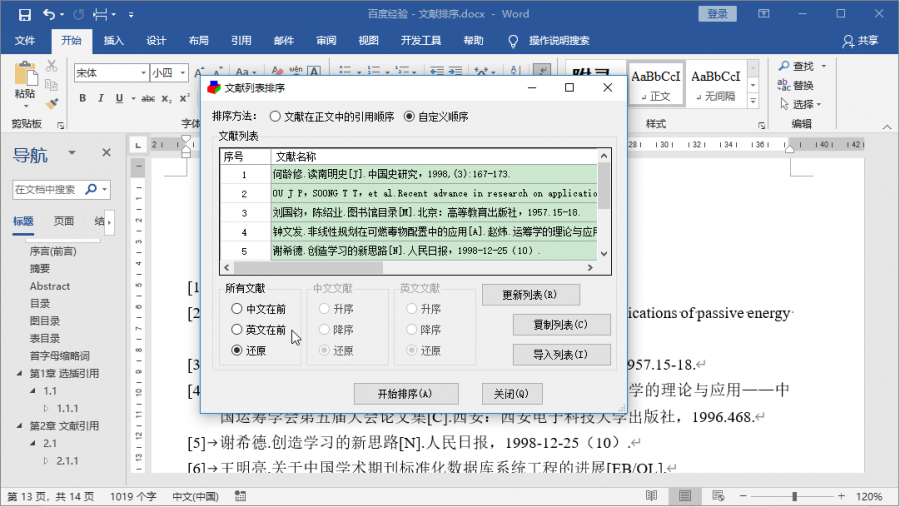Toggle italic formatting
This screenshot has width=900, height=507.
(x=101, y=98)
